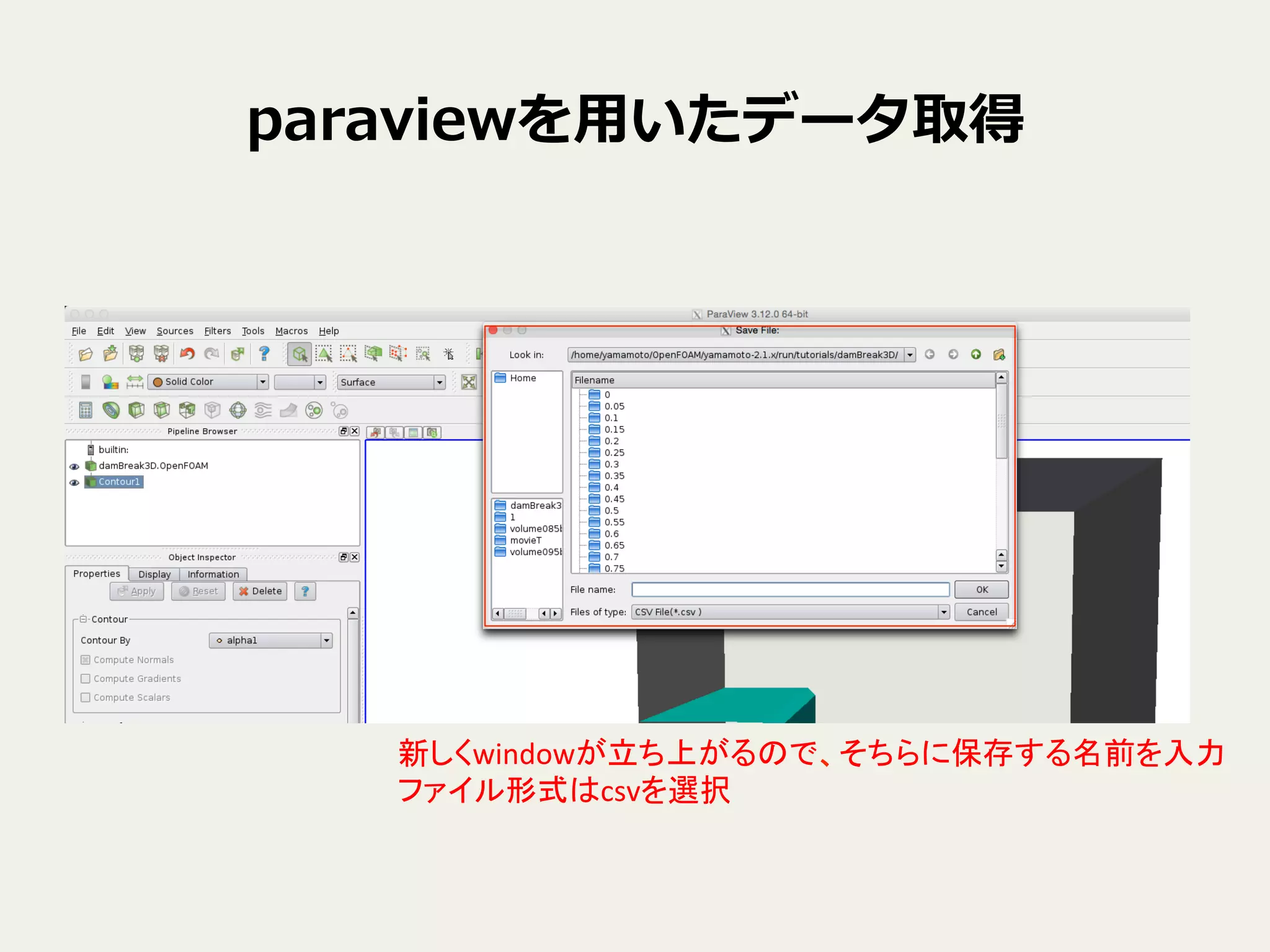Switch to the Information tab
1270x952 pixels.
(x=213, y=575)
